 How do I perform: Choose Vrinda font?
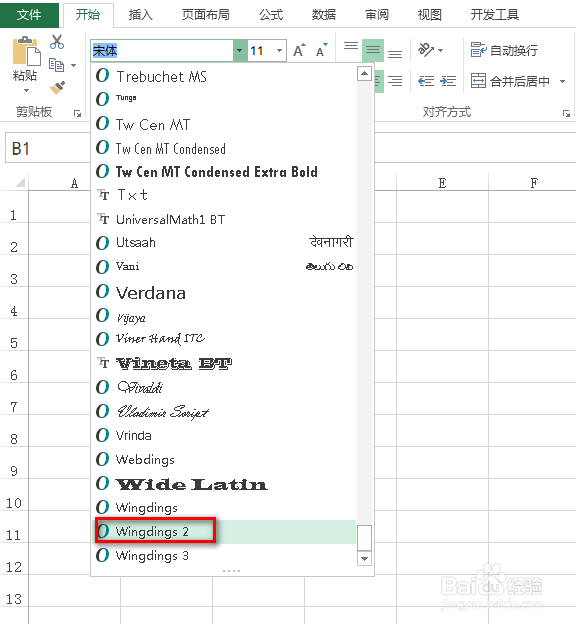225,435
